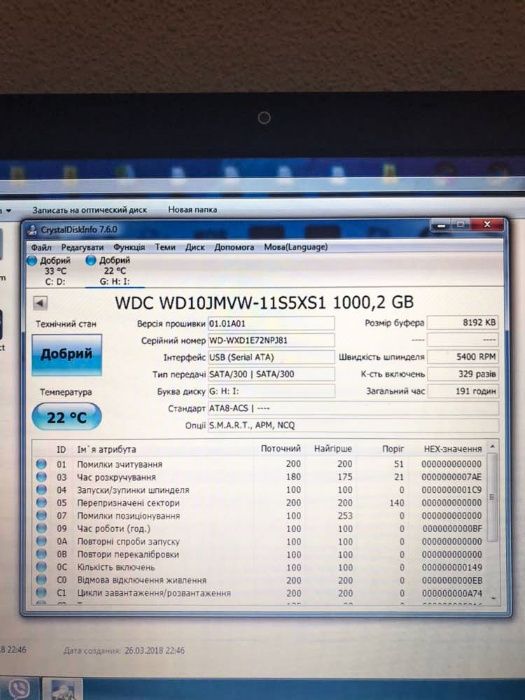Click the Поріг column header

click(x=393, y=449)
